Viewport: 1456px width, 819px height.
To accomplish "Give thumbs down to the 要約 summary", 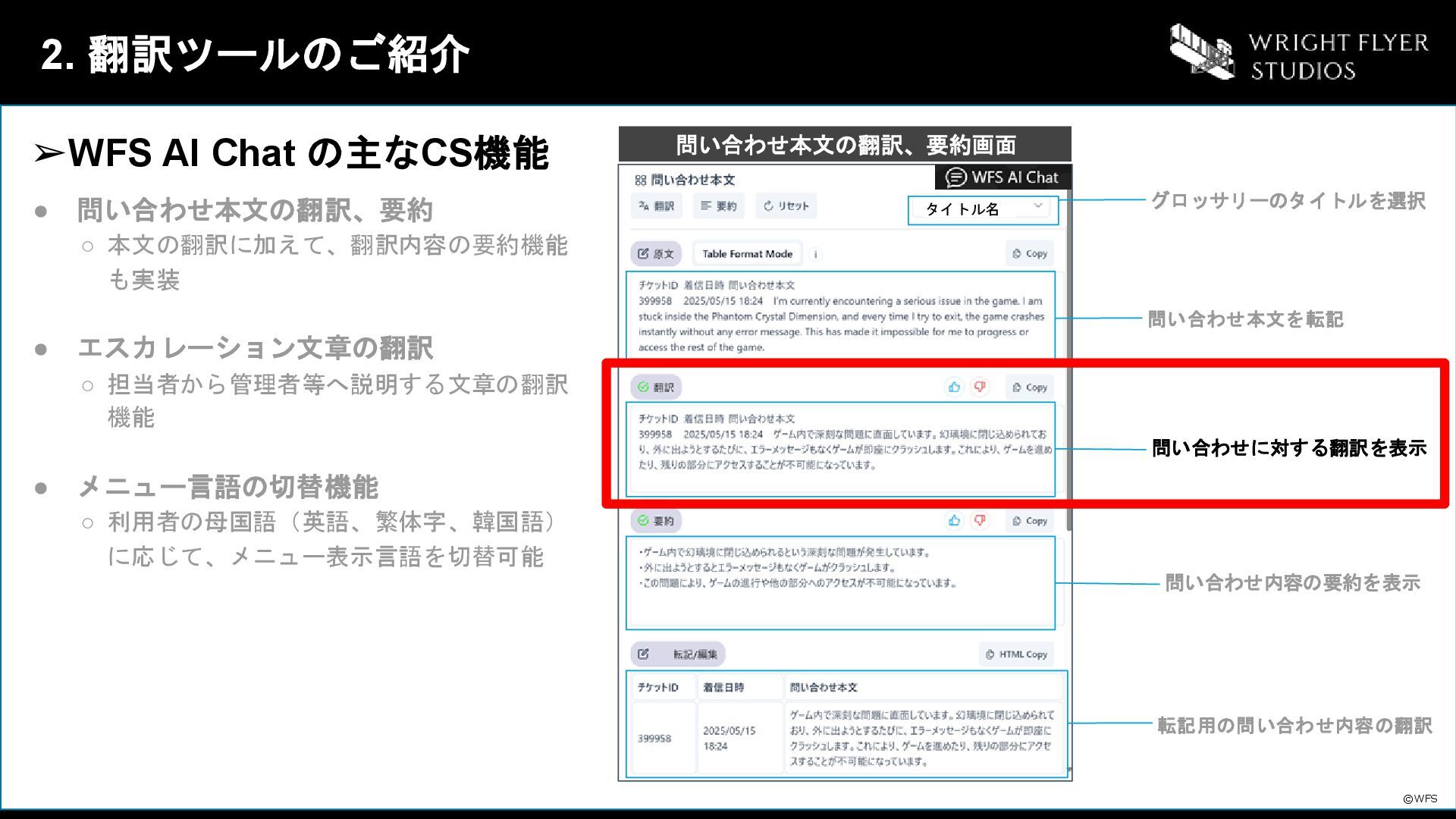I will [980, 521].
